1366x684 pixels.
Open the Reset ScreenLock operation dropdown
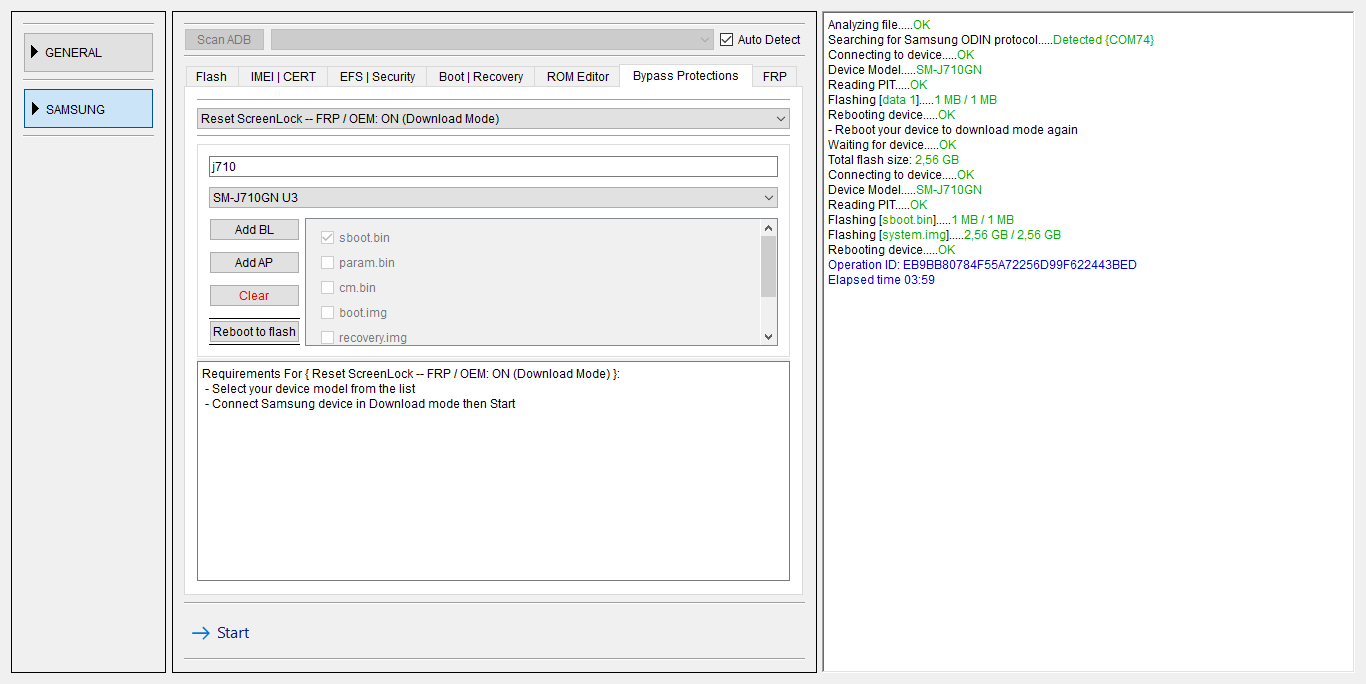493,118
